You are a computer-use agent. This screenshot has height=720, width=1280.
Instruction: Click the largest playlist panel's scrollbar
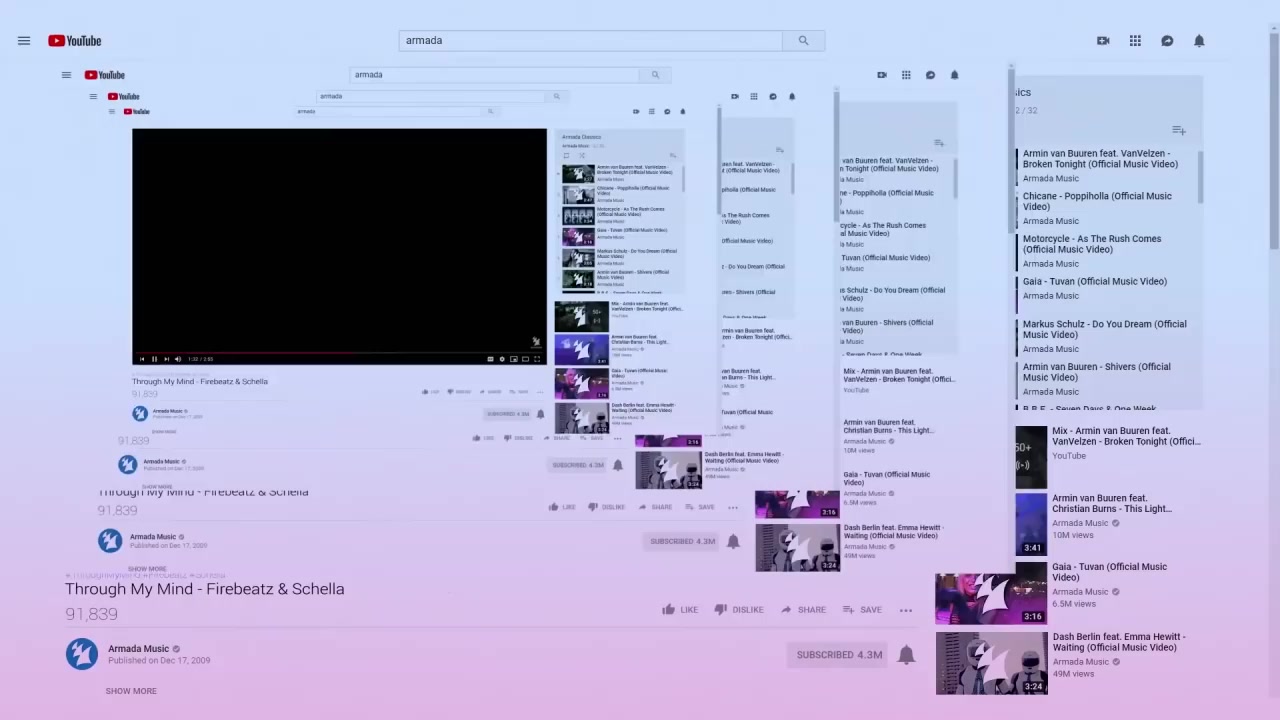[x=1200, y=178]
